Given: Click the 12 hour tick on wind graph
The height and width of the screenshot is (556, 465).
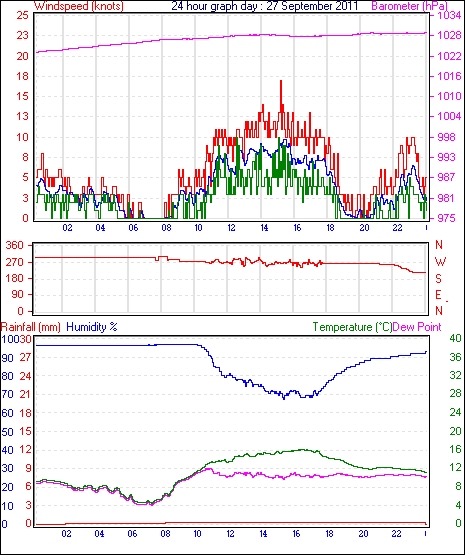Looking at the screenshot, I should point(231,228).
